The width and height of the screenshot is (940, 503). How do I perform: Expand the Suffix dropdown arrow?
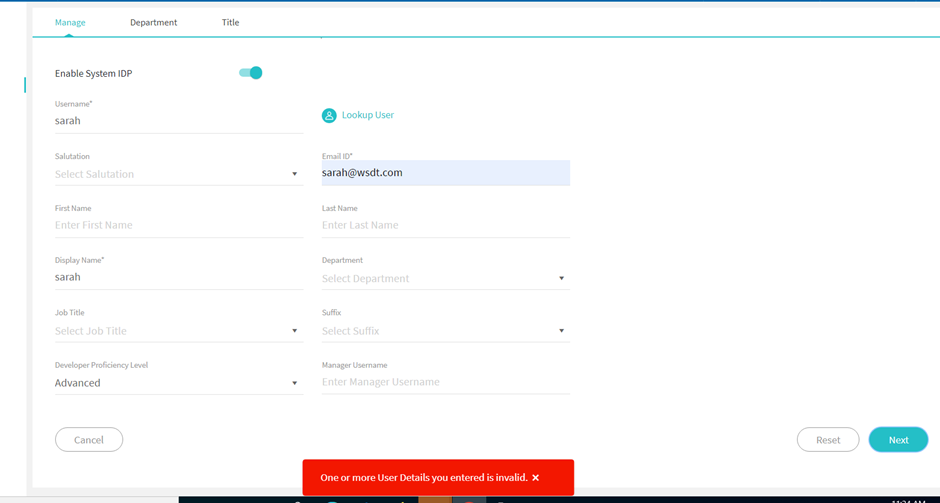point(561,331)
